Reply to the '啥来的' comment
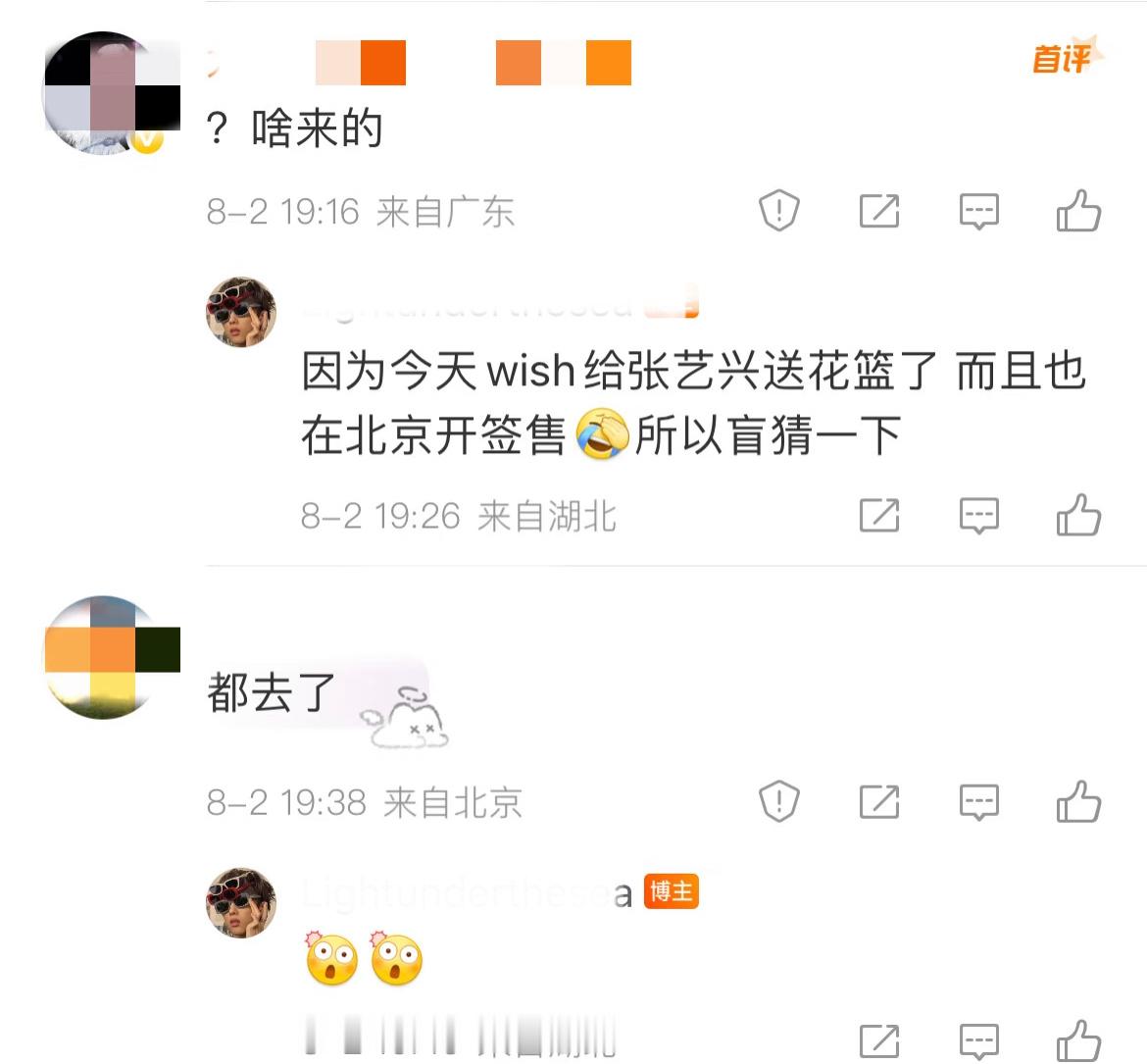Viewport: 1147px width, 1064px height. pyautogui.click(x=978, y=211)
